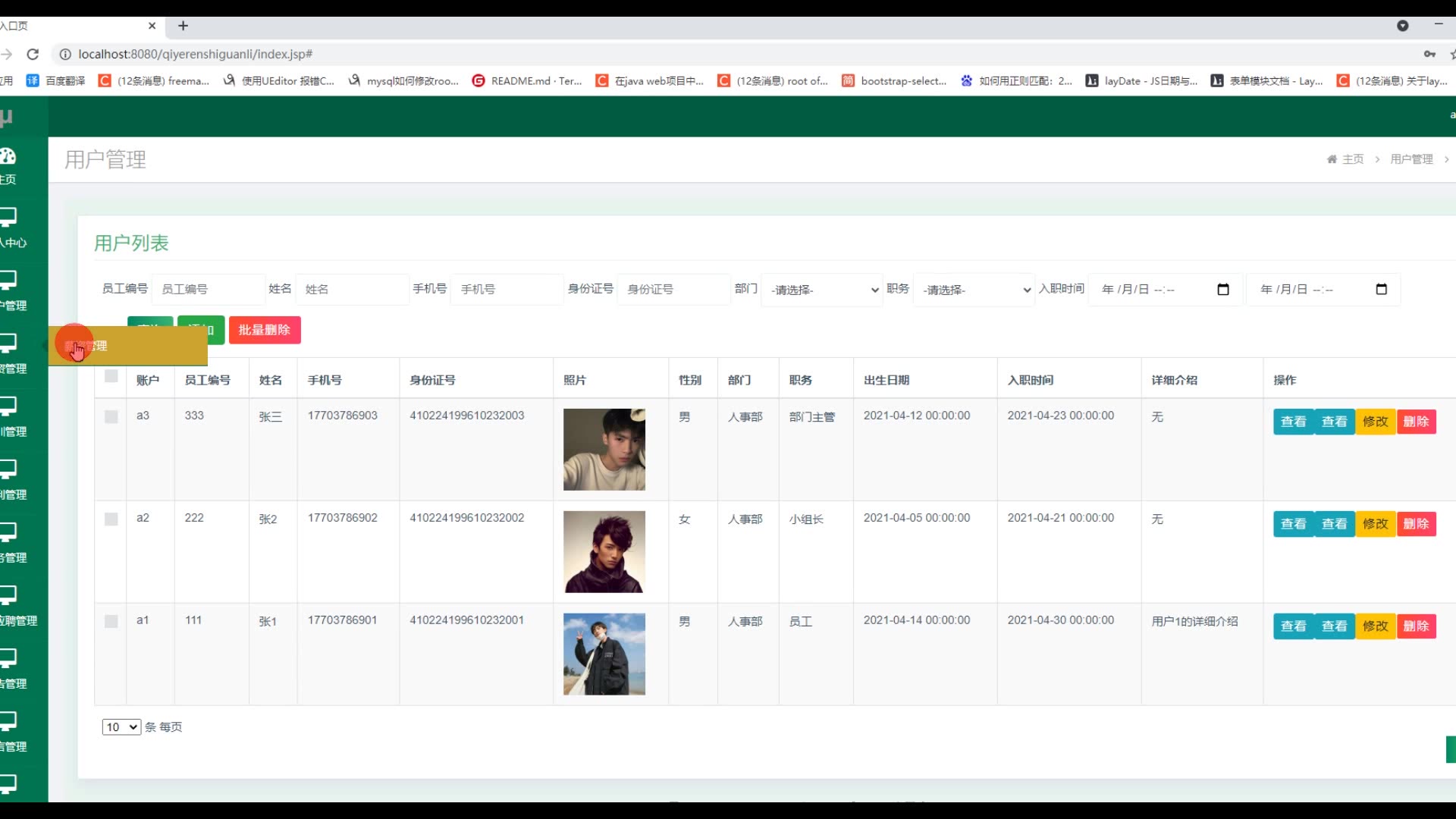Open new browser tab with plus icon
The height and width of the screenshot is (819, 1456).
pyautogui.click(x=183, y=26)
